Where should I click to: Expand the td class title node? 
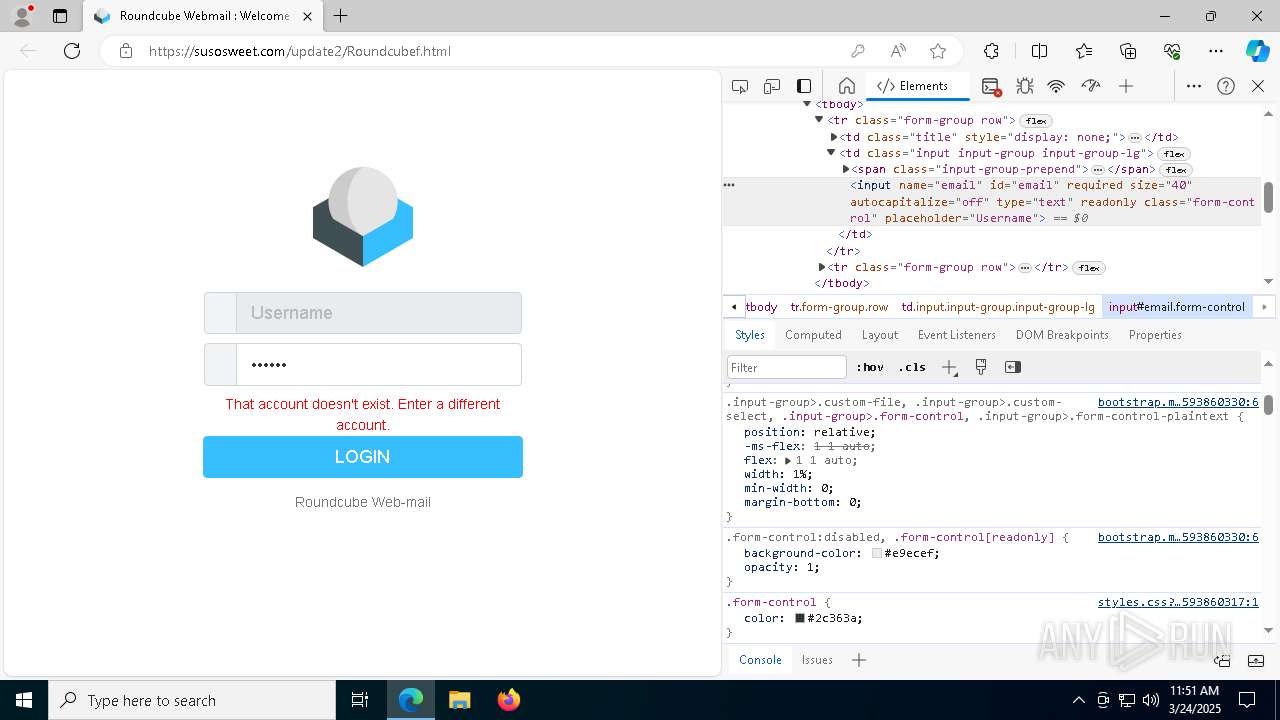tap(834, 137)
